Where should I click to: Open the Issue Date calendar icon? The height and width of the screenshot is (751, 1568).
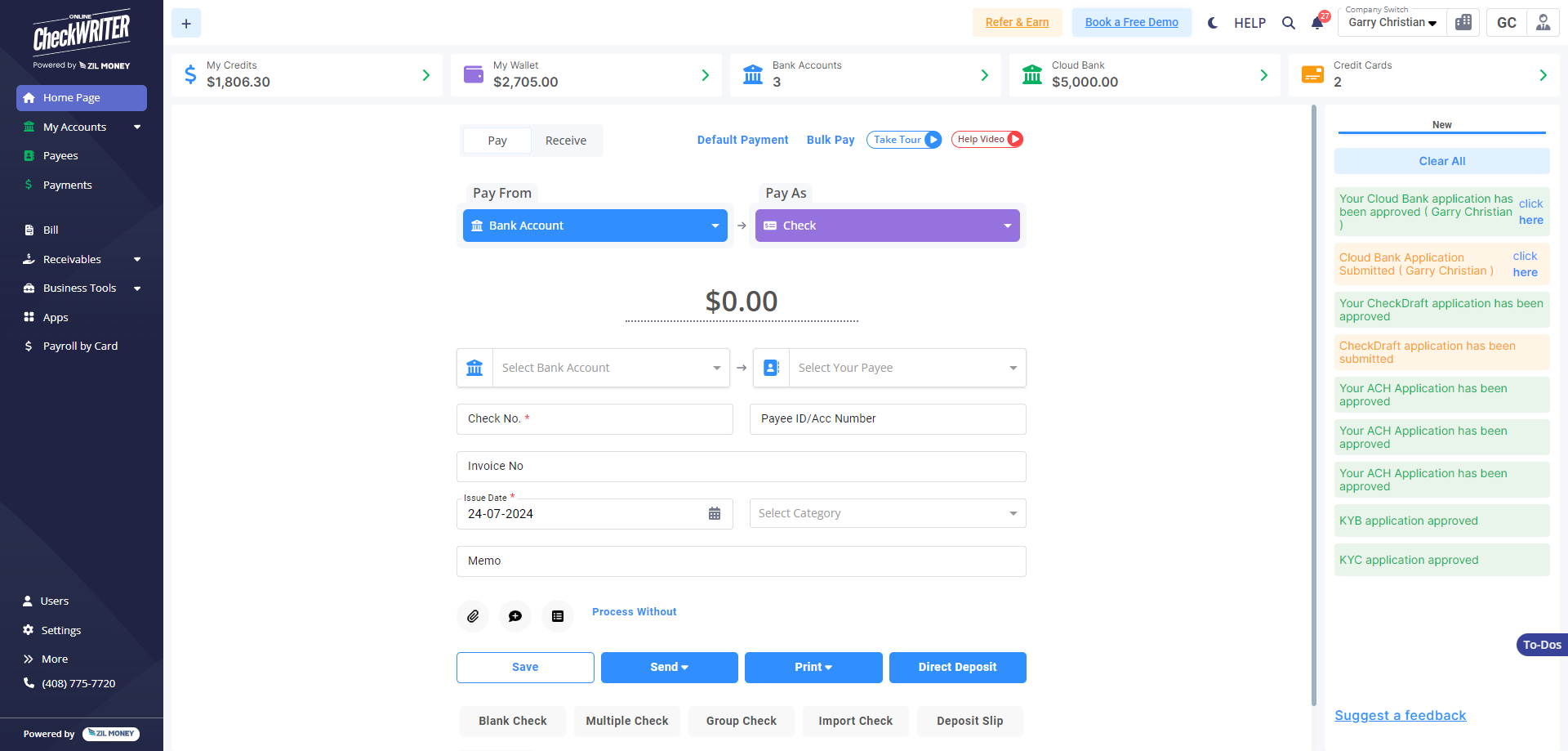pos(715,514)
